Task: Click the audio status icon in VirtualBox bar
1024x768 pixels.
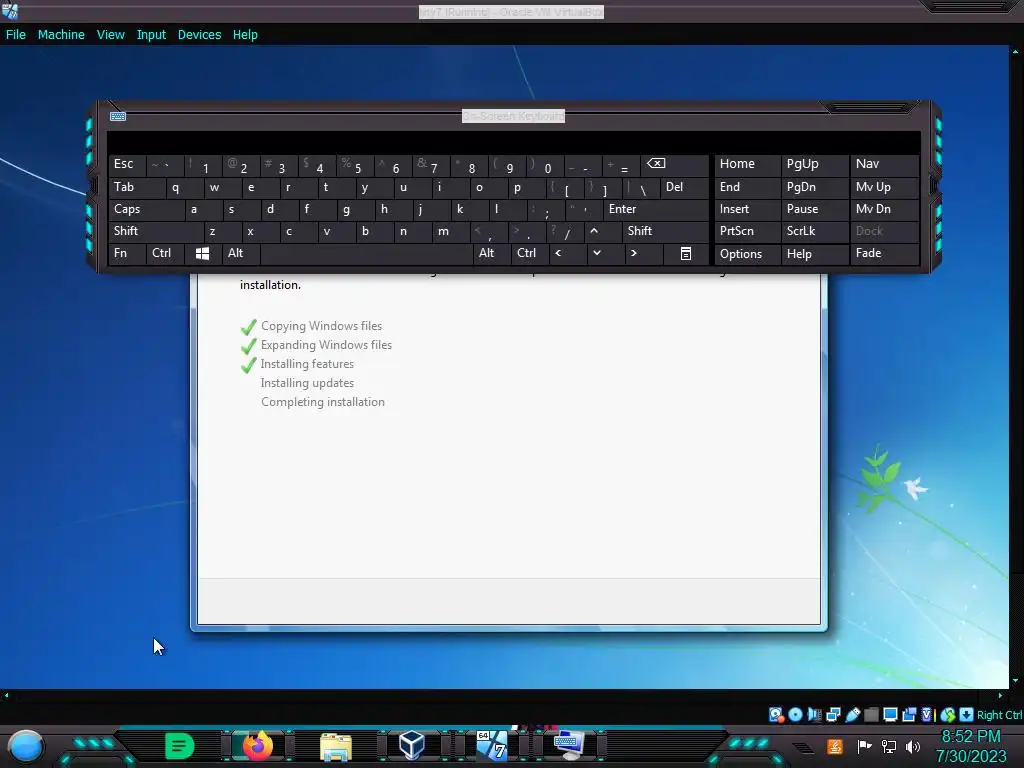Action: [x=814, y=714]
